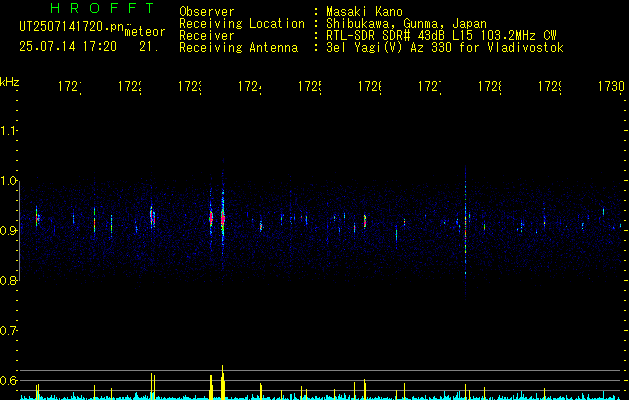The image size is (629, 400).
Task: Click the 0.9 frequency axis label
Action: click(8, 231)
